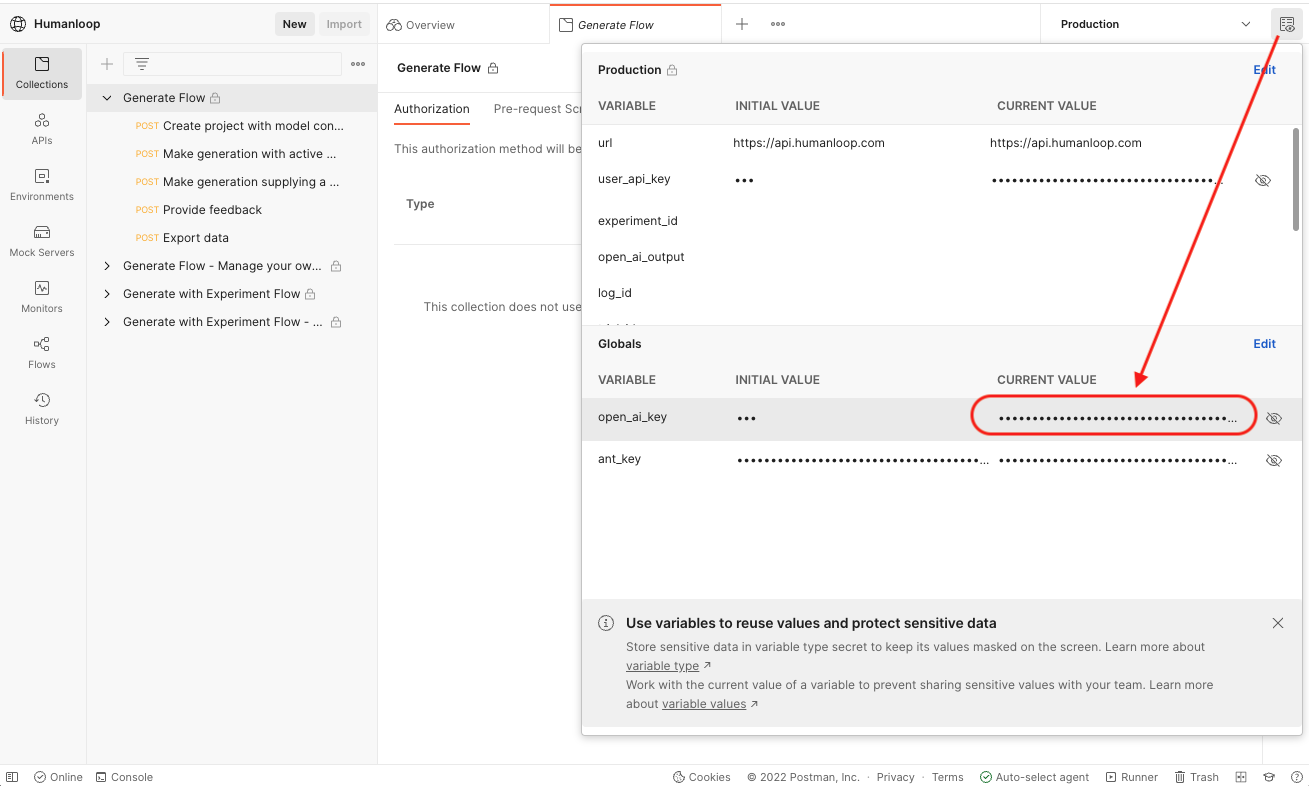1309x786 pixels.
Task: Close the variables info banner
Action: click(x=1278, y=623)
